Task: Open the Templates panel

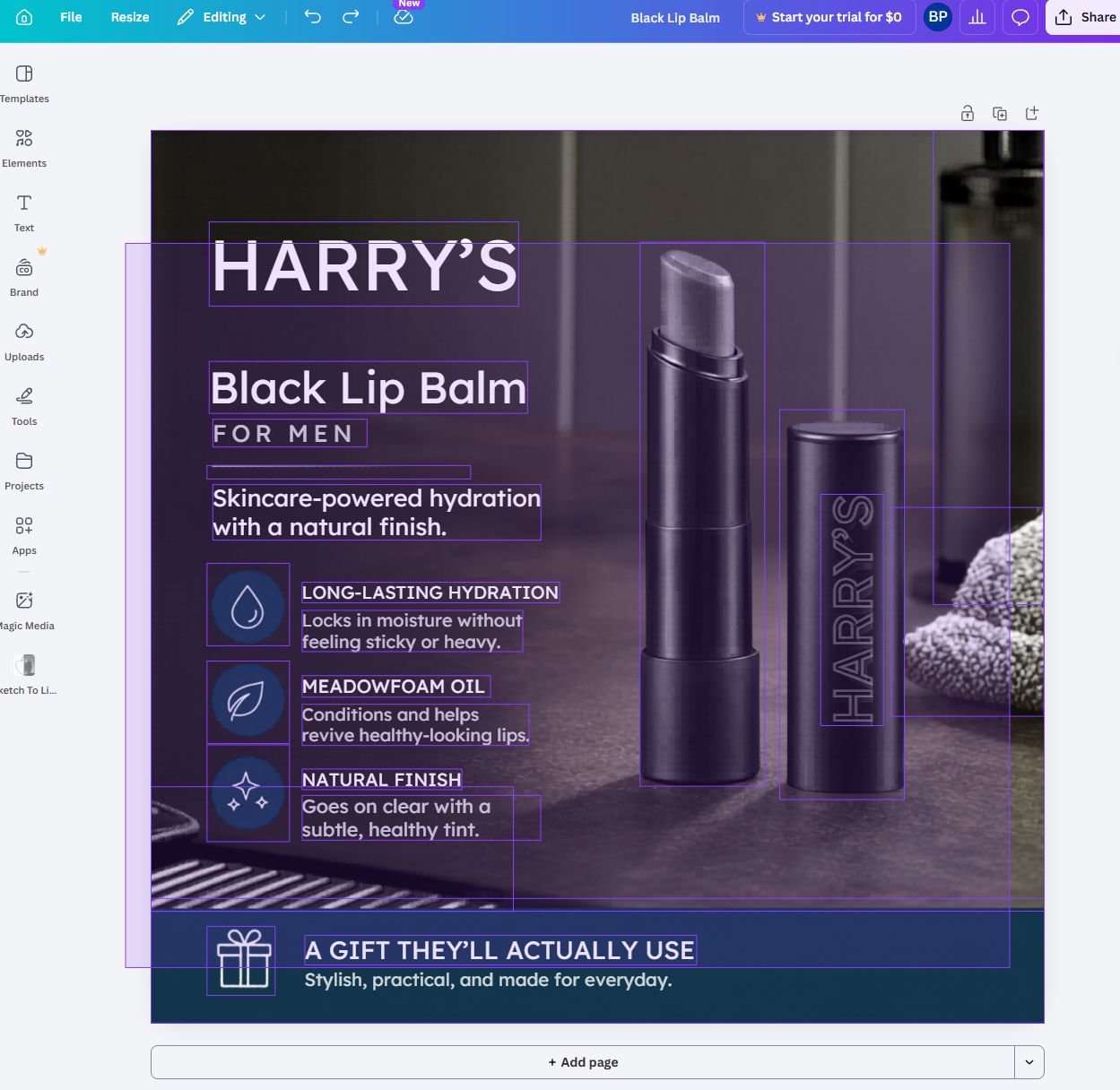Action: tap(24, 83)
